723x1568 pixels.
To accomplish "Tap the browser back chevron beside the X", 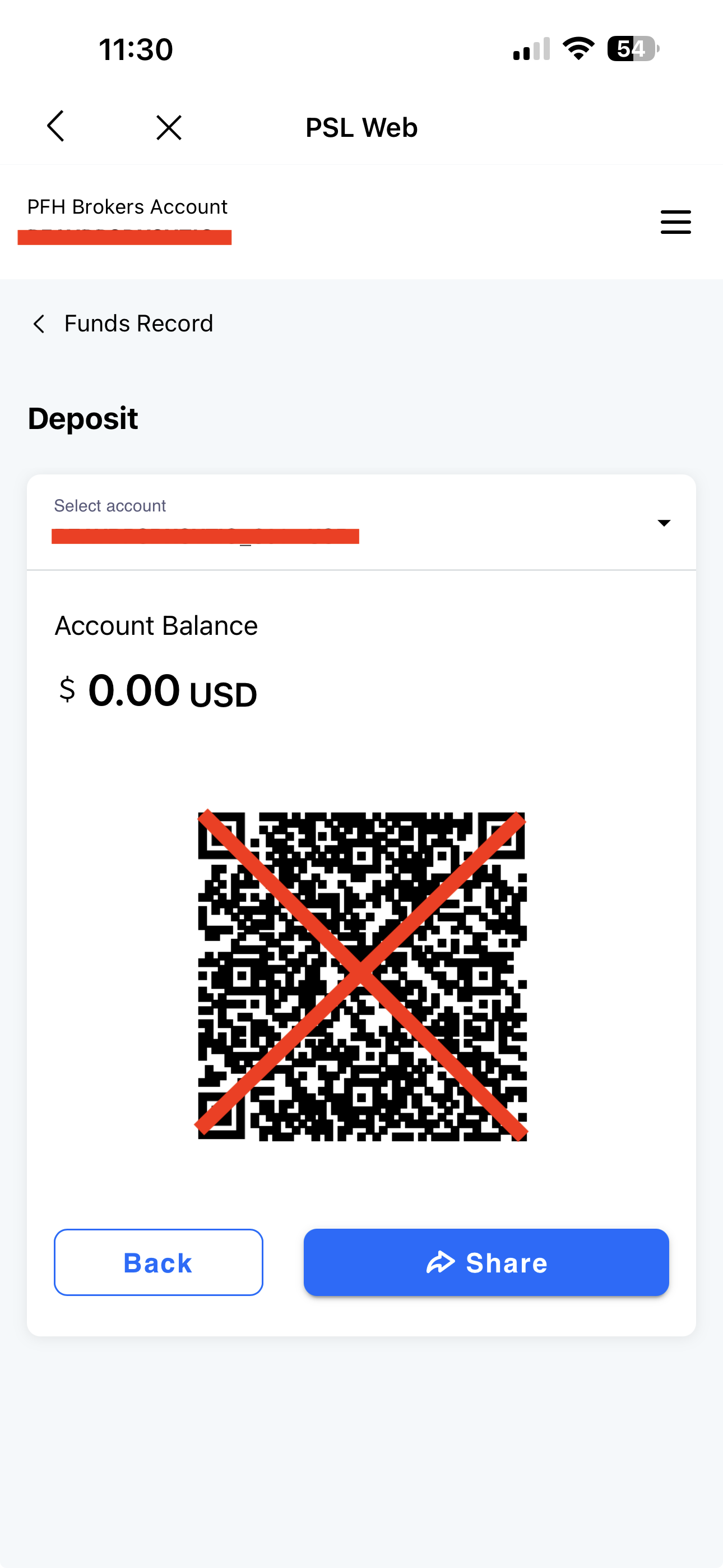I will click(55, 127).
